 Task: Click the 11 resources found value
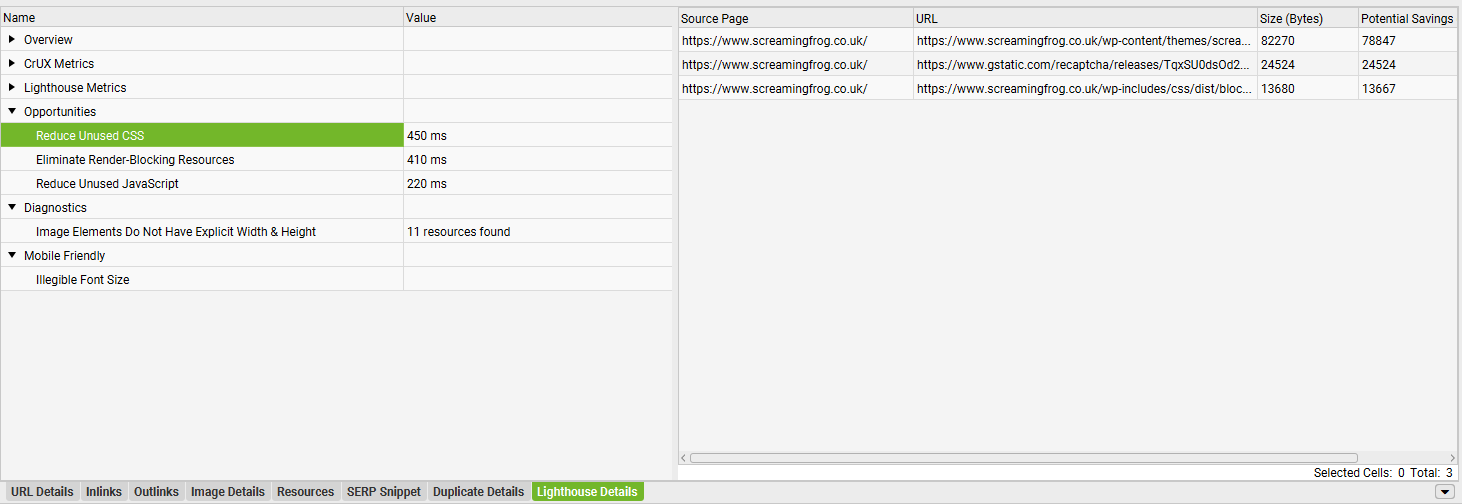[538, 232]
